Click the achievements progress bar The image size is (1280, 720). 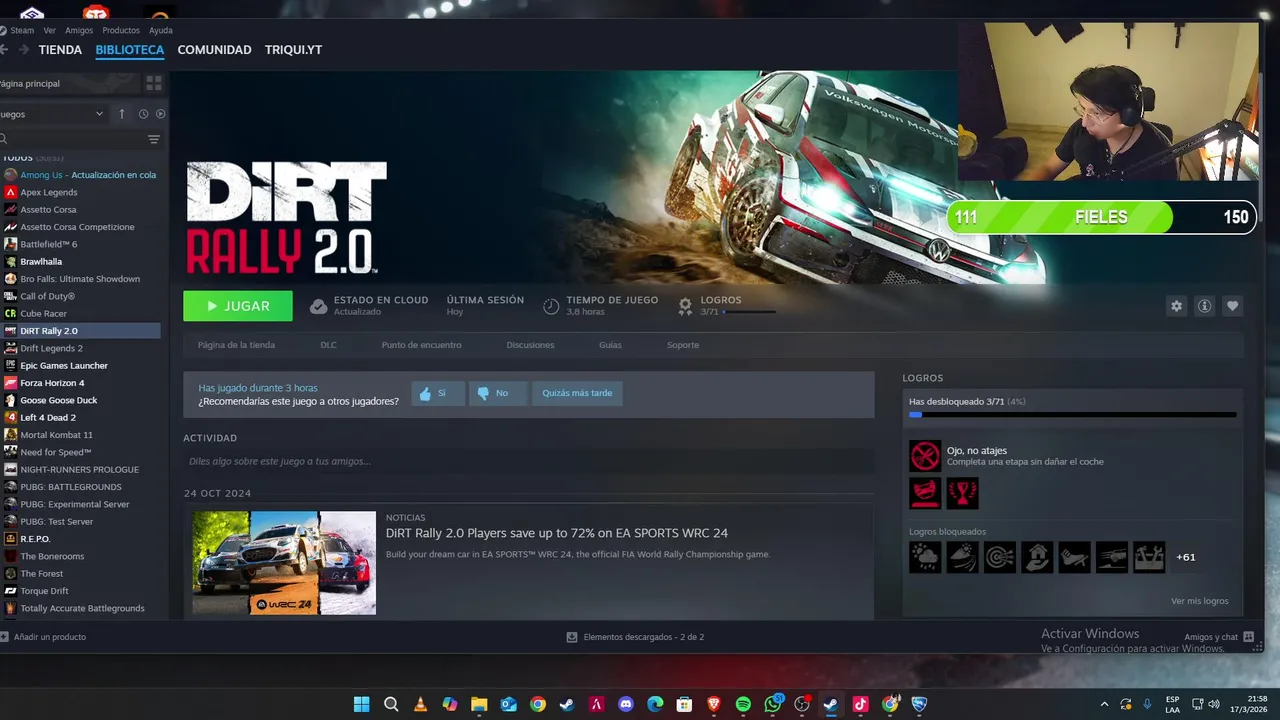1072,414
